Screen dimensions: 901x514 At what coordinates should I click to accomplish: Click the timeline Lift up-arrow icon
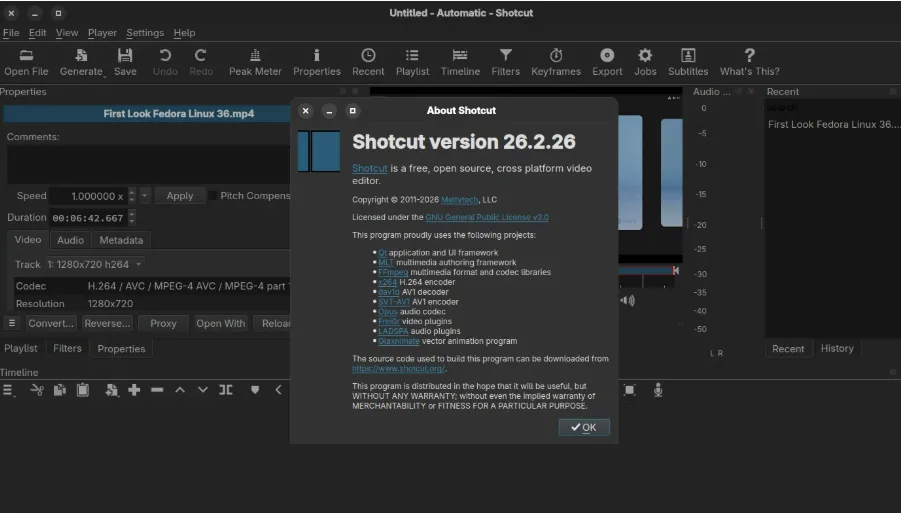tap(180, 390)
